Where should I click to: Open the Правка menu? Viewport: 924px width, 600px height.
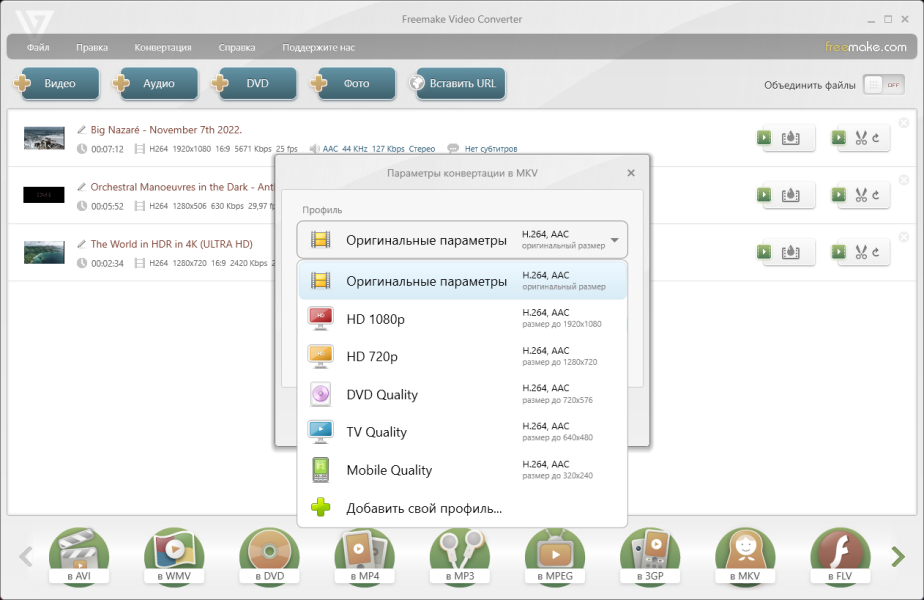91,47
